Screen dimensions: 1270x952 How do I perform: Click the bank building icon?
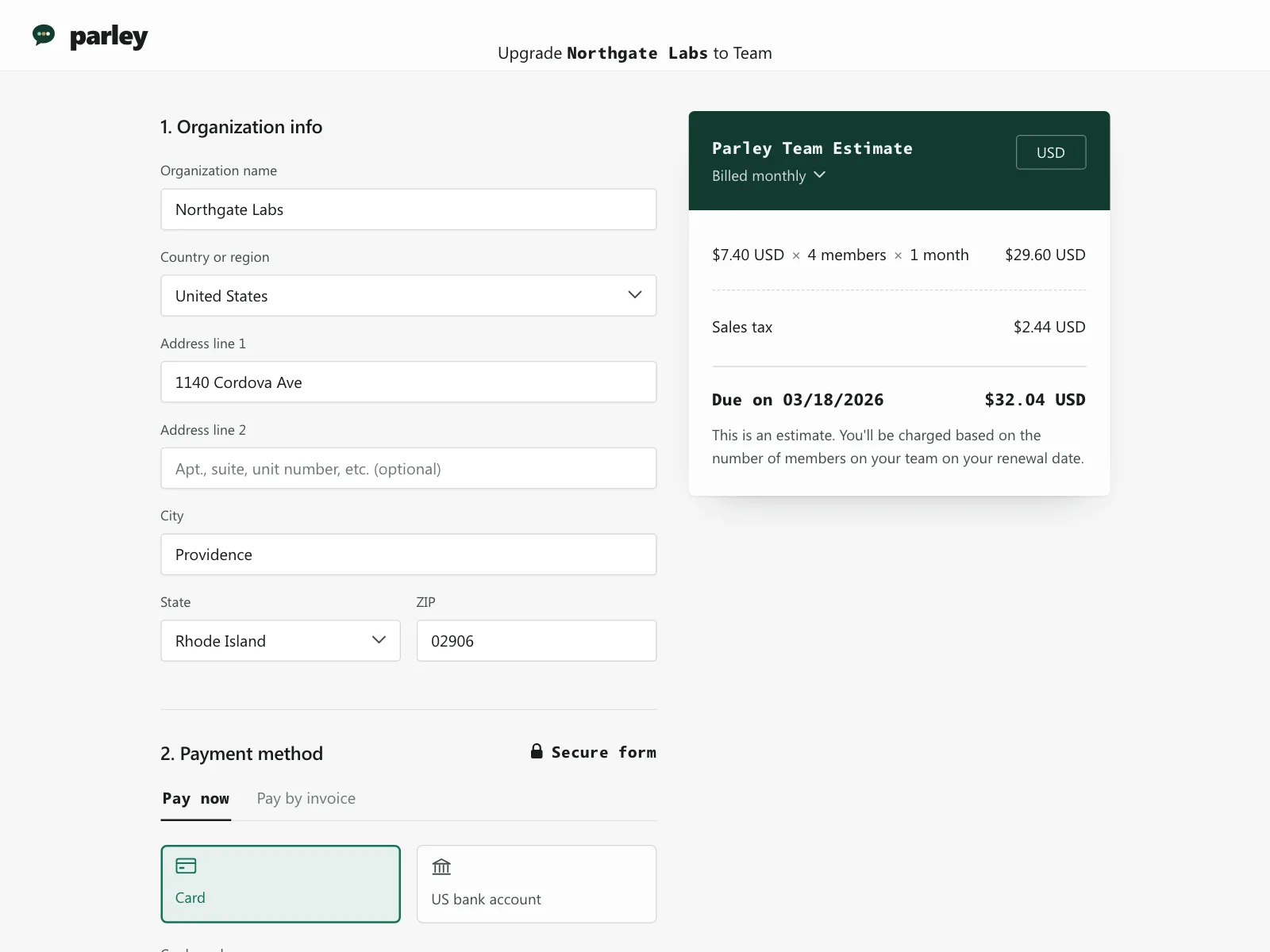[x=441, y=866]
